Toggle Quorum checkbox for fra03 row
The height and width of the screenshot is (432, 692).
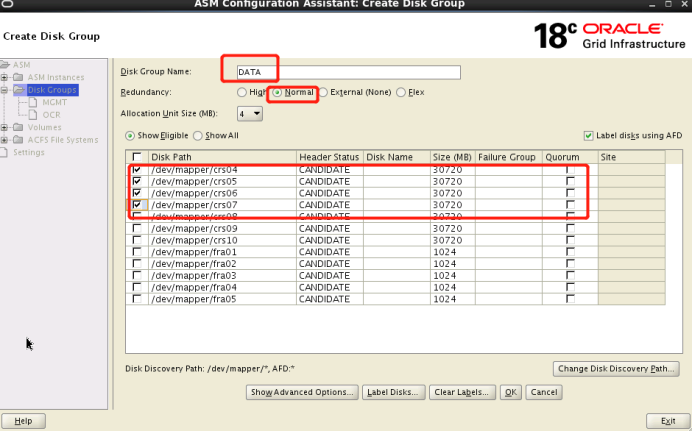(570, 275)
